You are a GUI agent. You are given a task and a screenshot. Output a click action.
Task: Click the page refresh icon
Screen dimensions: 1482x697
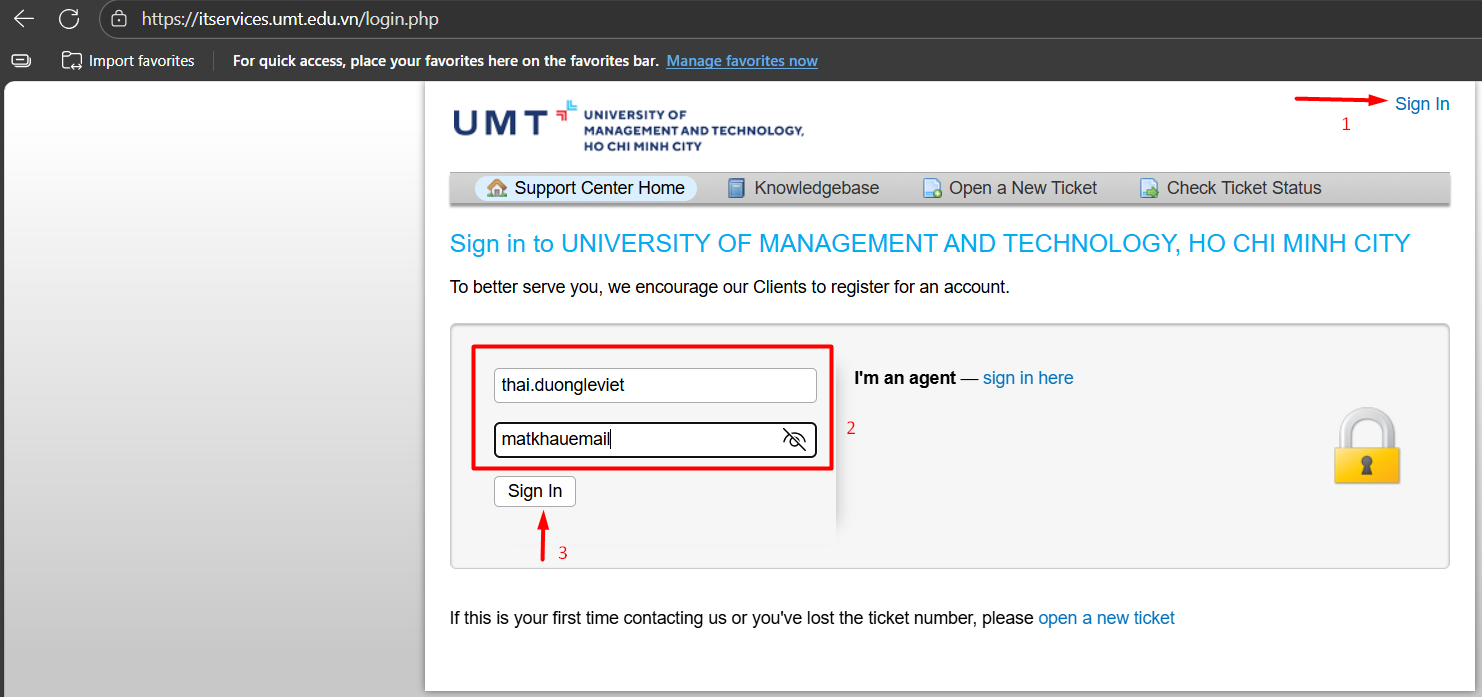pos(69,18)
